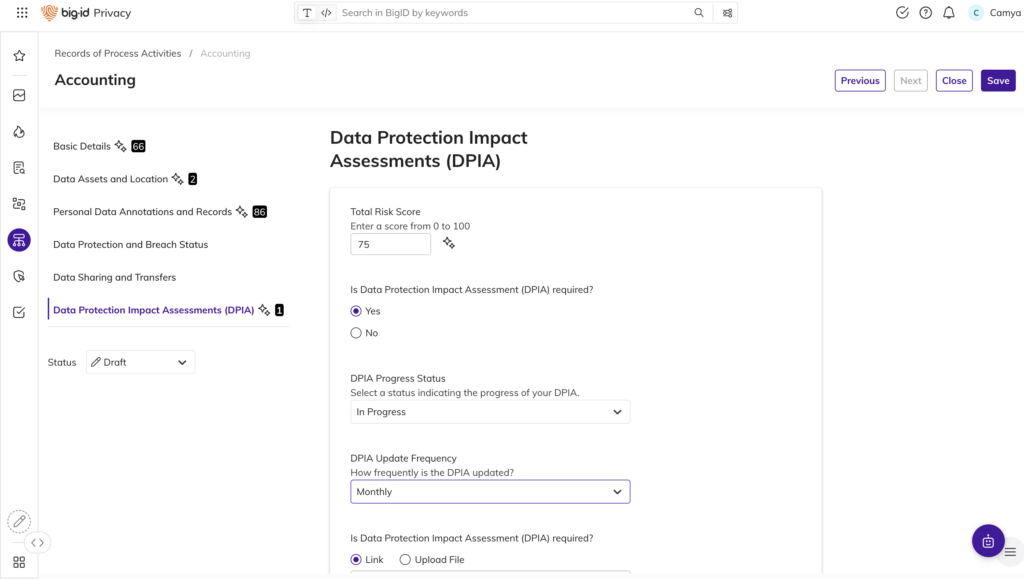Open the help question mark icon
The width and height of the screenshot is (1024, 579).
tap(925, 12)
